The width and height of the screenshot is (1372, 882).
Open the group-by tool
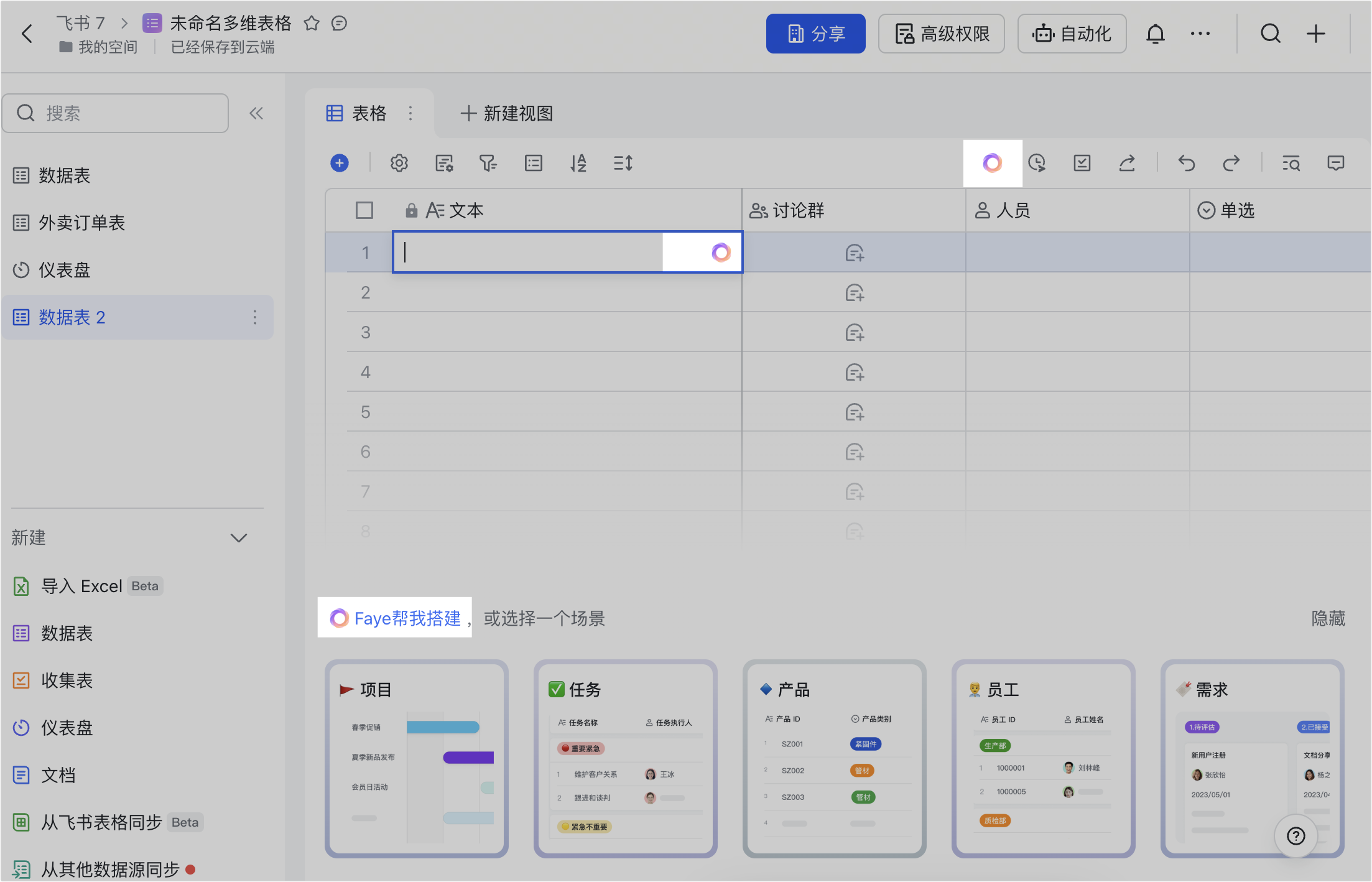tap(533, 163)
